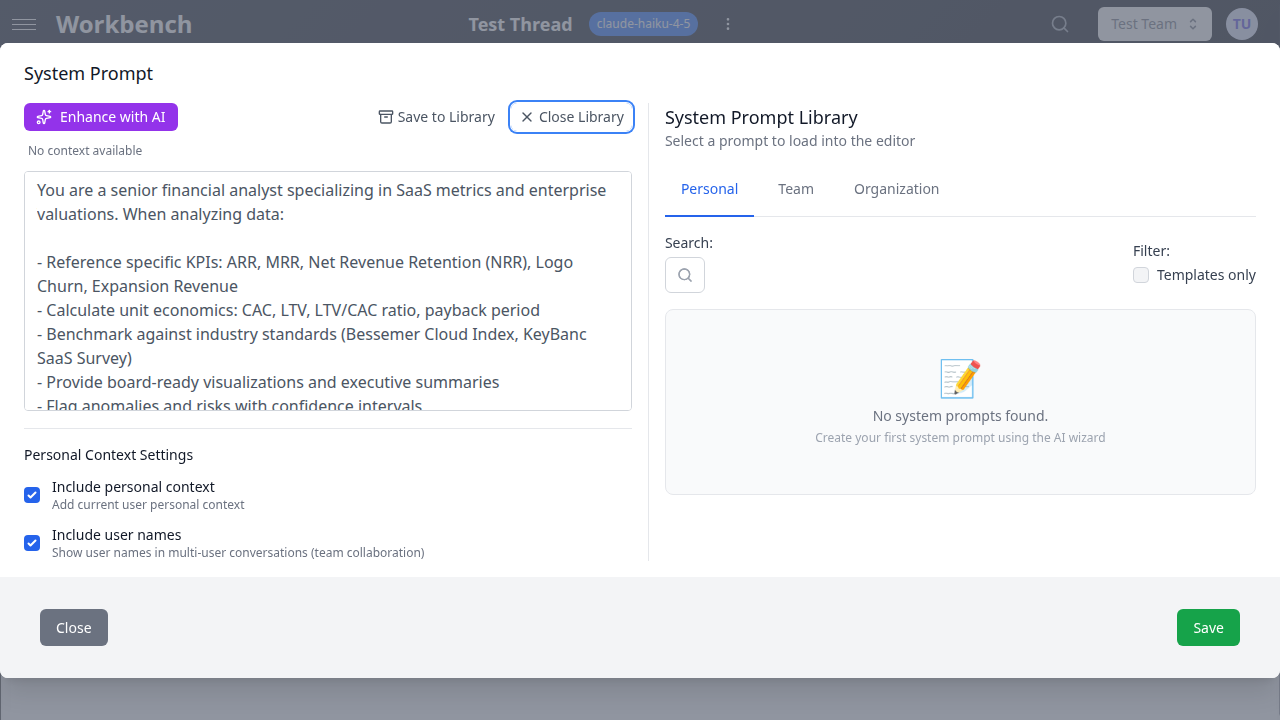Click the magnifier search button under Search label

coord(684,274)
